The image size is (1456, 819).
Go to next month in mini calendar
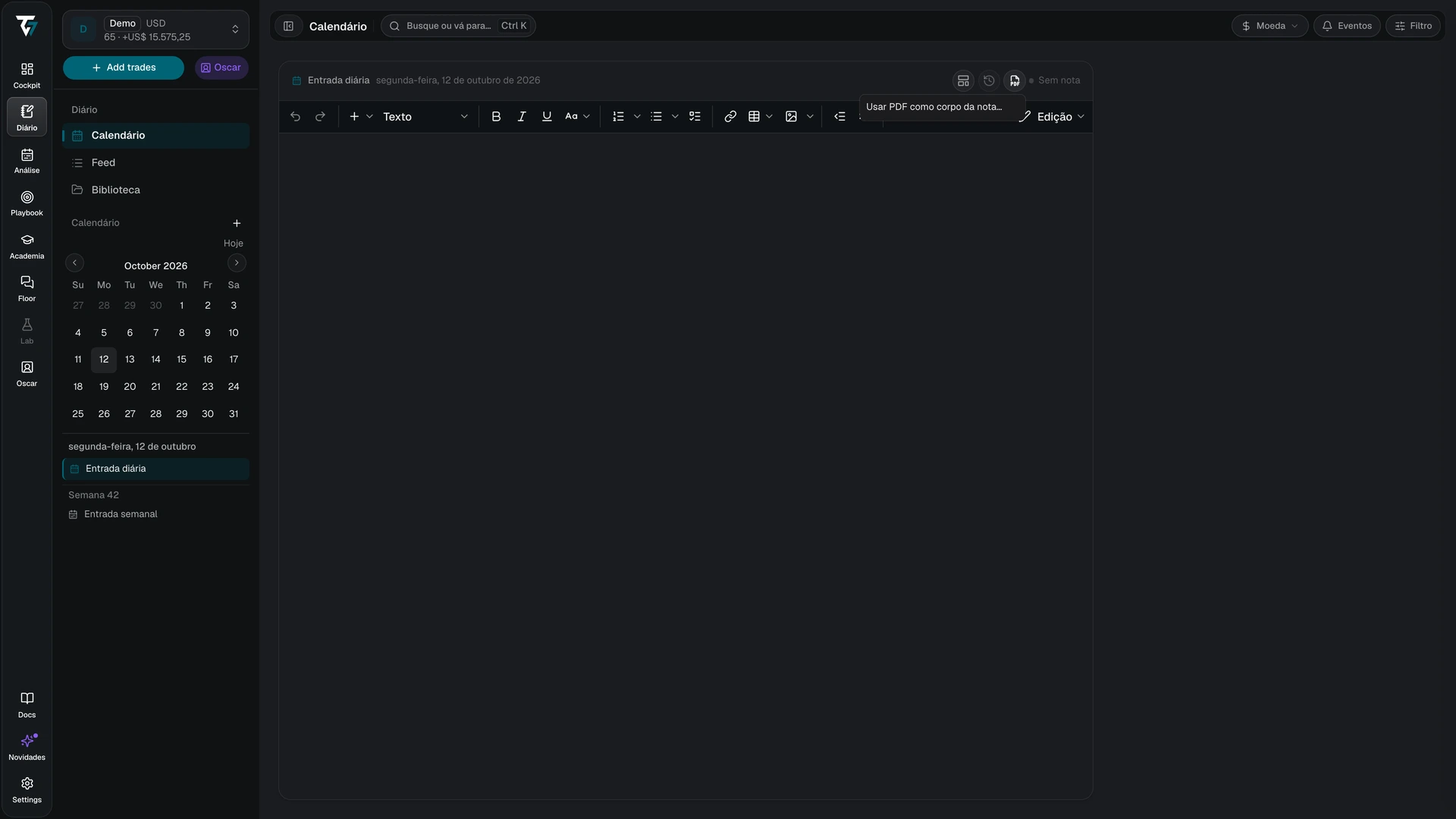point(237,263)
